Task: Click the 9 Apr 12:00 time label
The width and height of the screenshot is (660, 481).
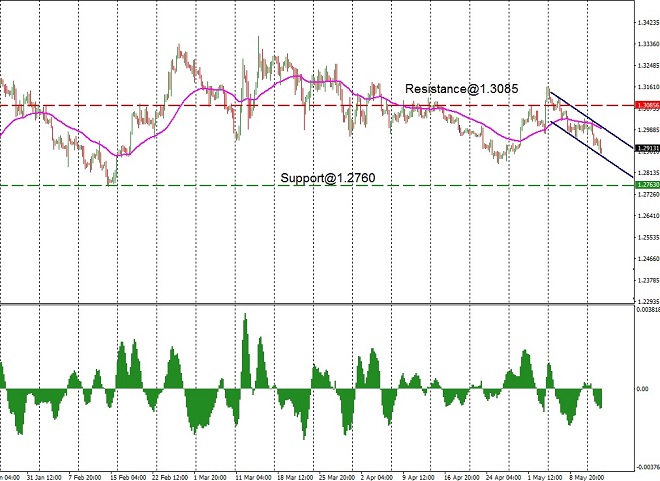Action: pyautogui.click(x=418, y=478)
